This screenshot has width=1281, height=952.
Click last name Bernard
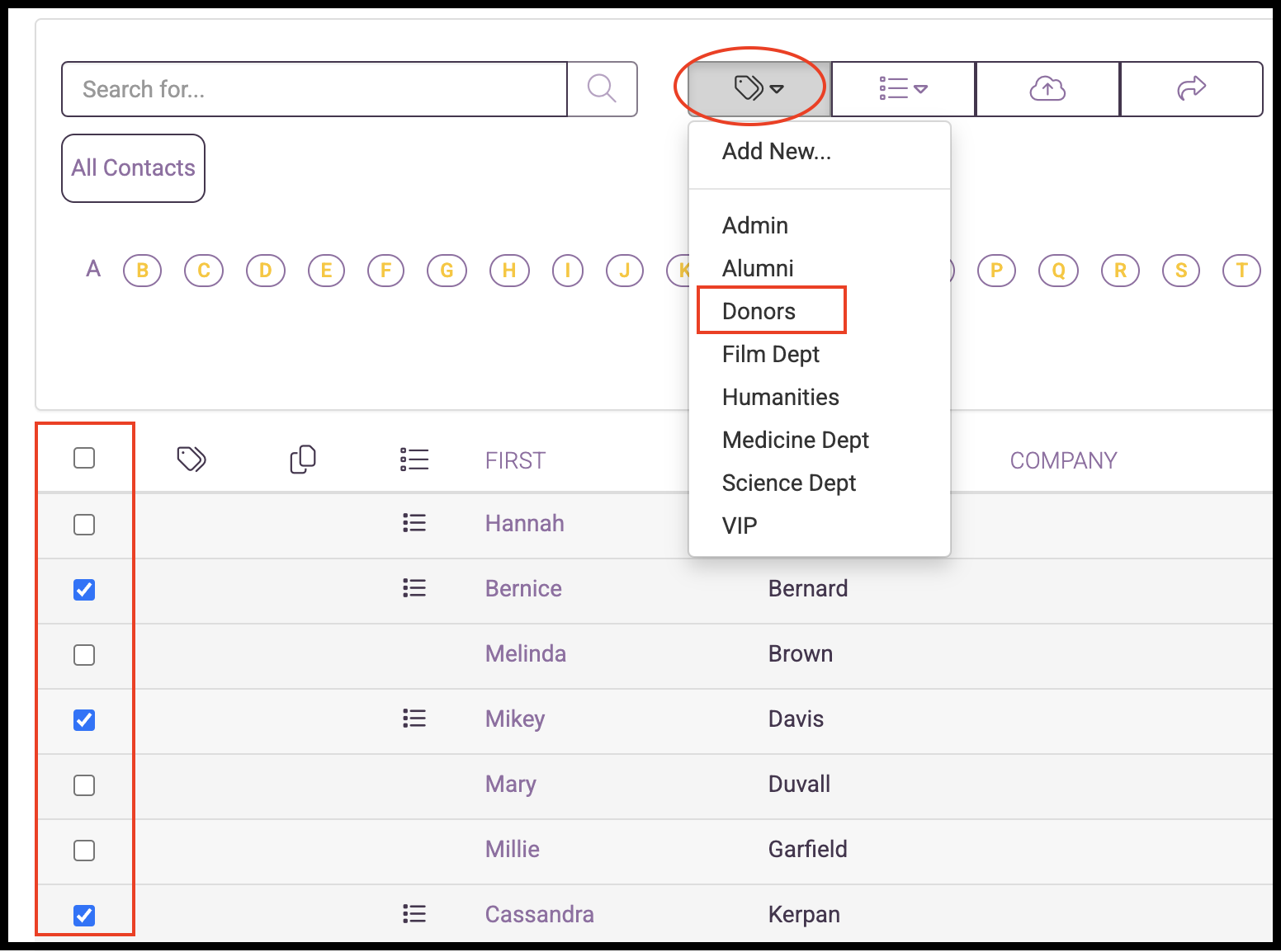(x=808, y=588)
